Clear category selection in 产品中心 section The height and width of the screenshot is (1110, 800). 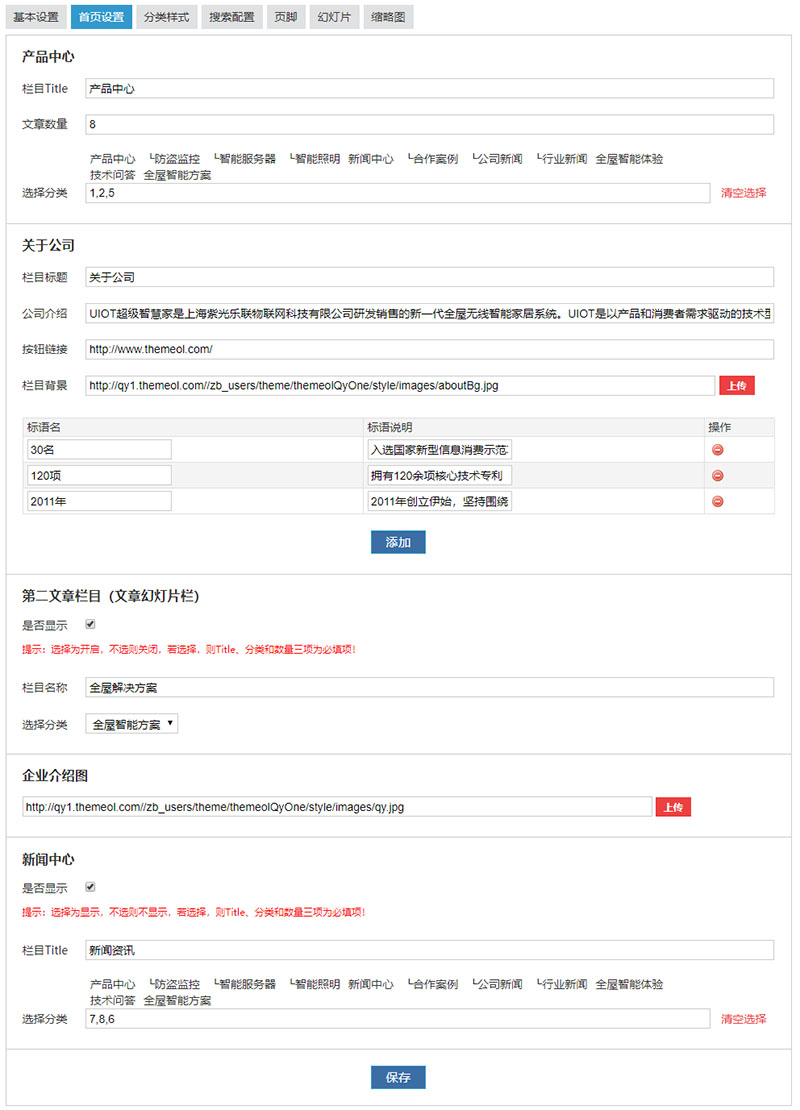[x=743, y=192]
